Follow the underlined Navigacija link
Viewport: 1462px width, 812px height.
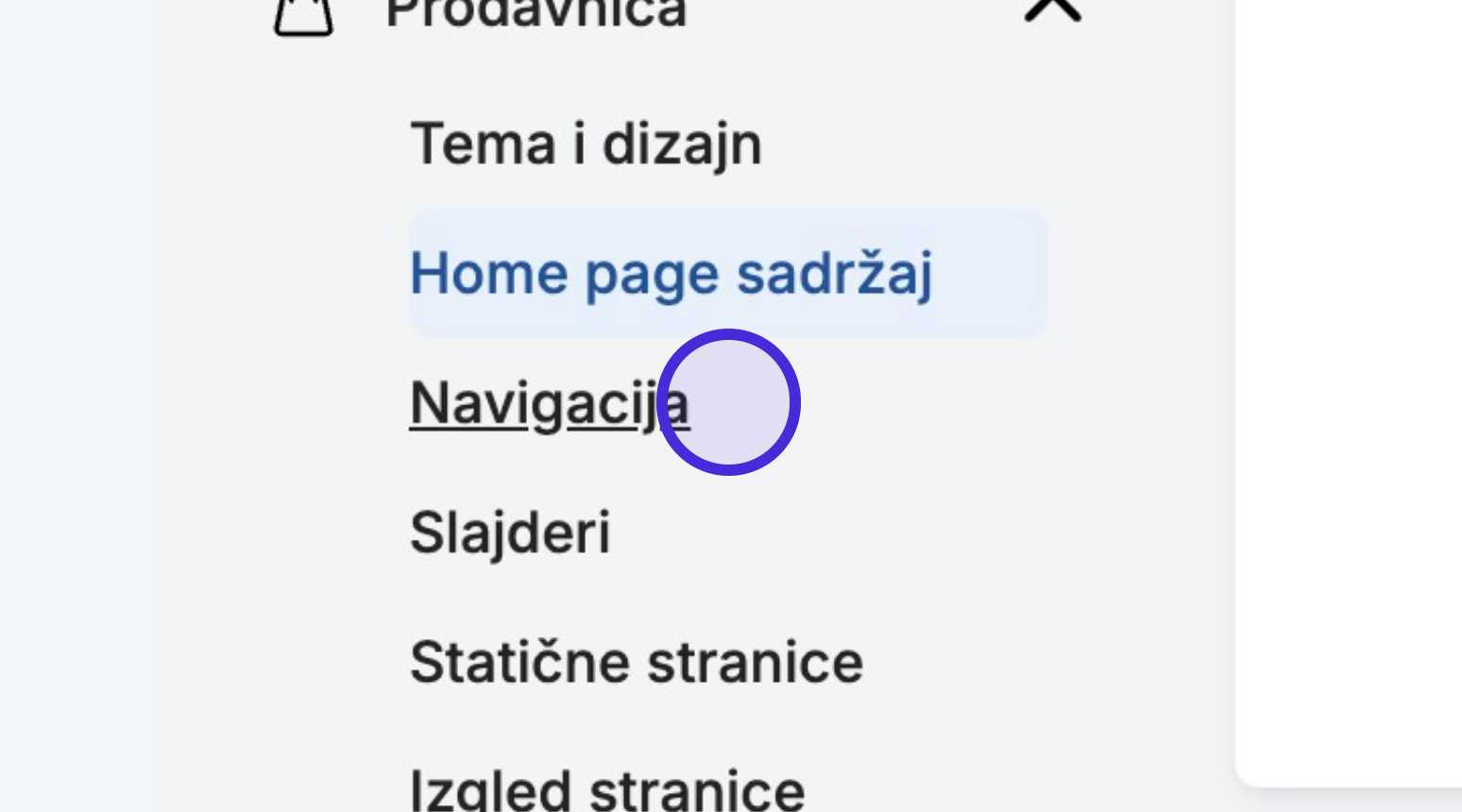point(550,403)
